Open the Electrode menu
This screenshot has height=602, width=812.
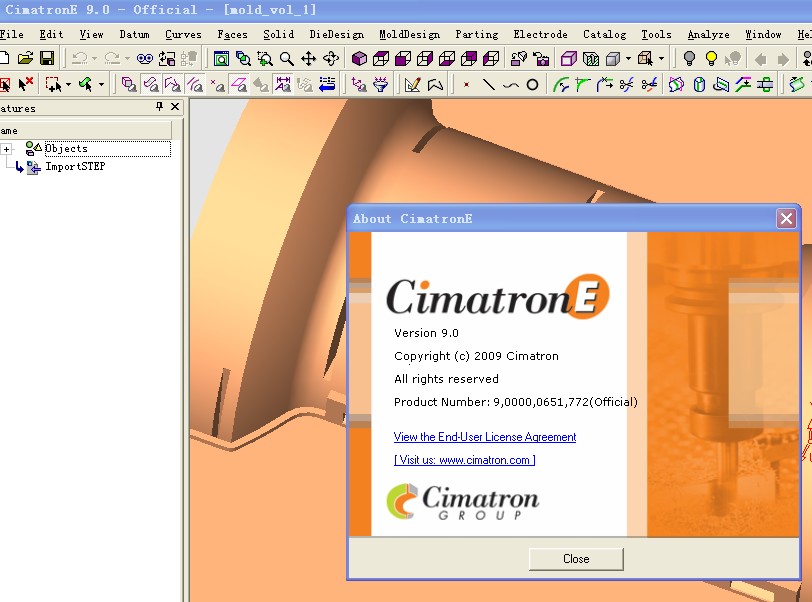click(x=540, y=35)
